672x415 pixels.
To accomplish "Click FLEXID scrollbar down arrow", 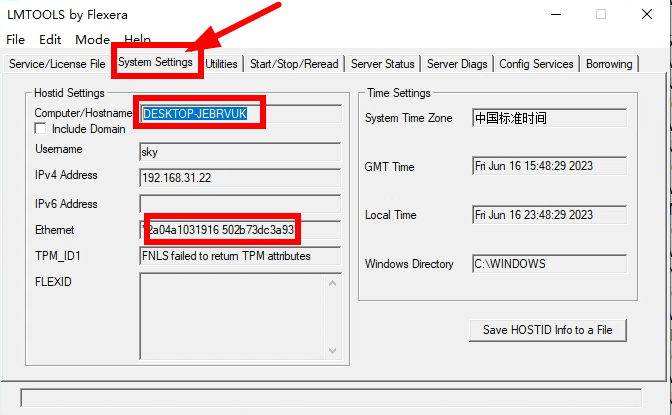I will click(333, 351).
